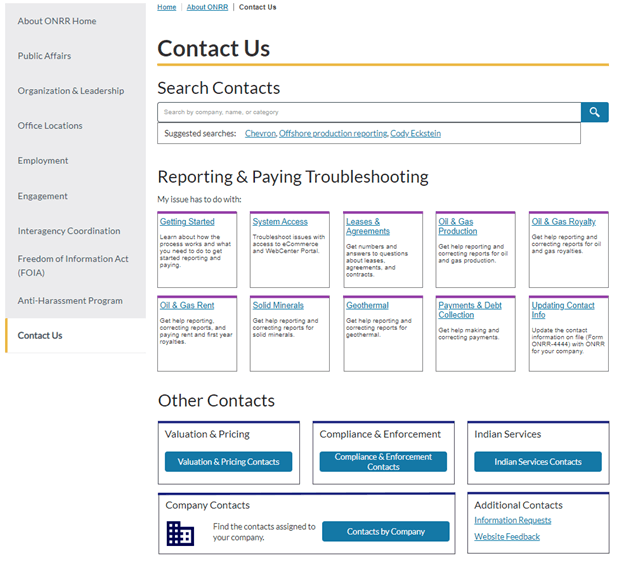Click the Oil & Gas Royalty link
The height and width of the screenshot is (565, 624).
coord(563,222)
